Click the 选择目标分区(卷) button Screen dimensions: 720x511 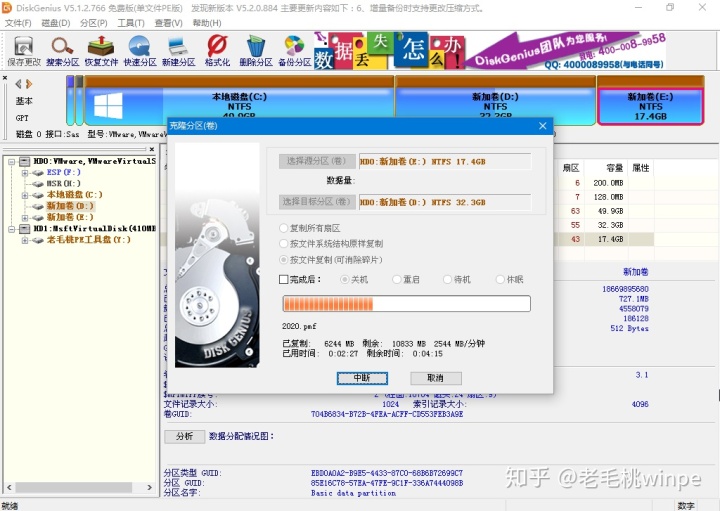pos(317,202)
